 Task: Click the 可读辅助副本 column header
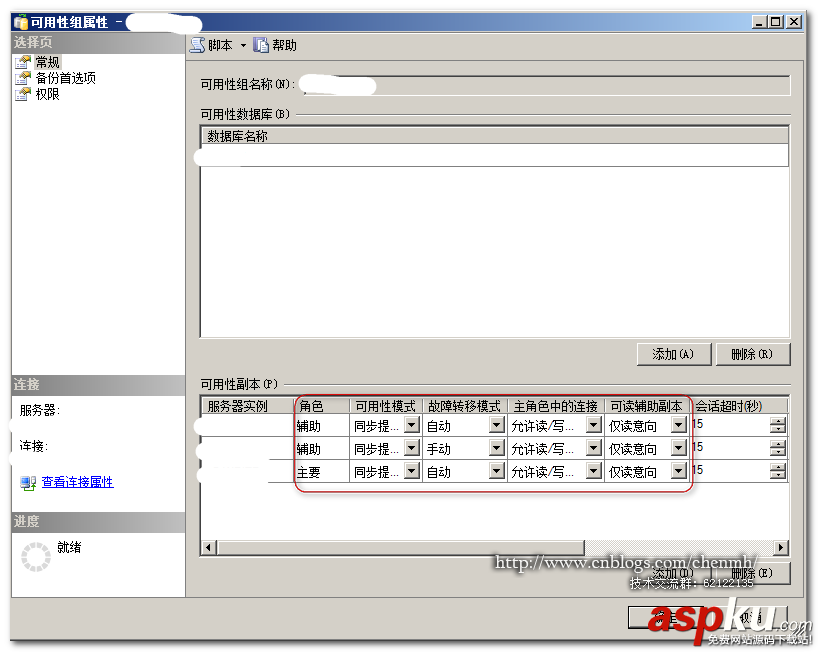pos(646,406)
